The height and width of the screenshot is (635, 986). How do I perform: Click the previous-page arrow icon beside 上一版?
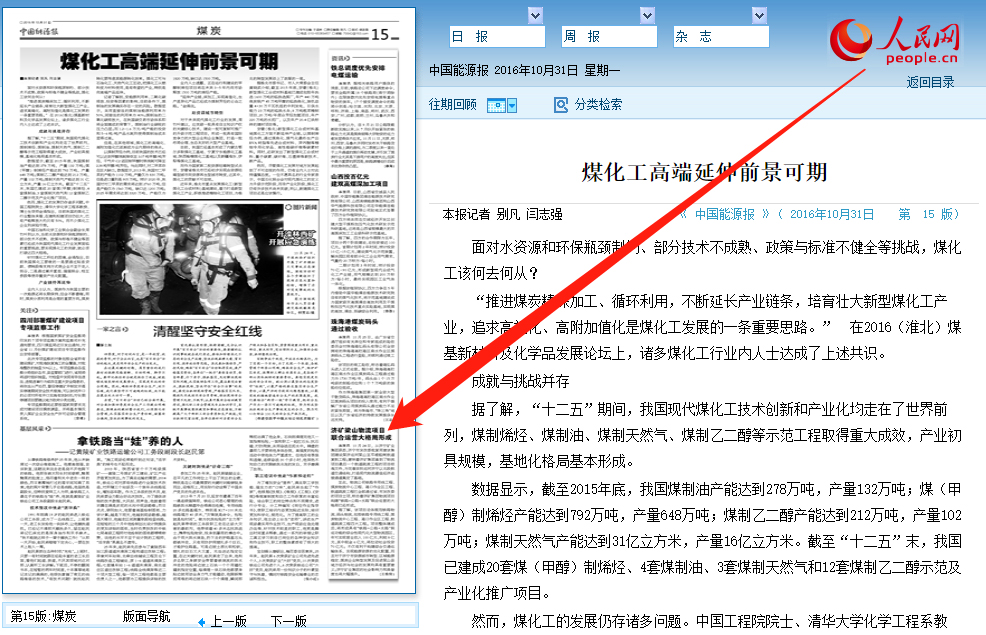pos(201,622)
